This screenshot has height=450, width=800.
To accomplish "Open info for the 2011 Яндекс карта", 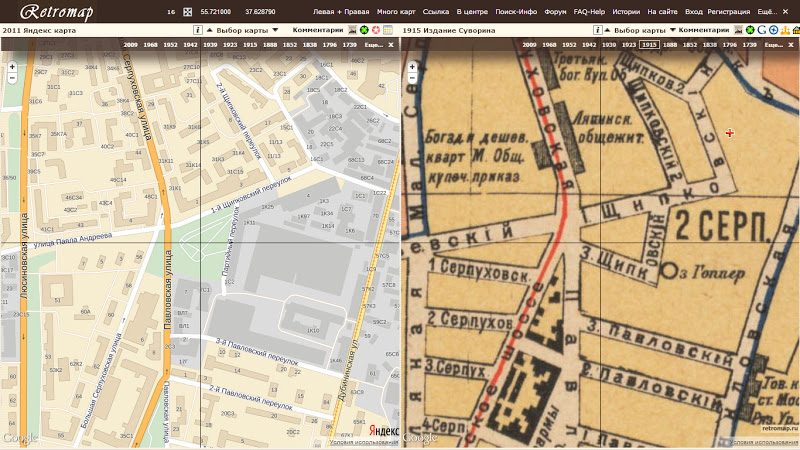I will pyautogui.click(x=197, y=30).
